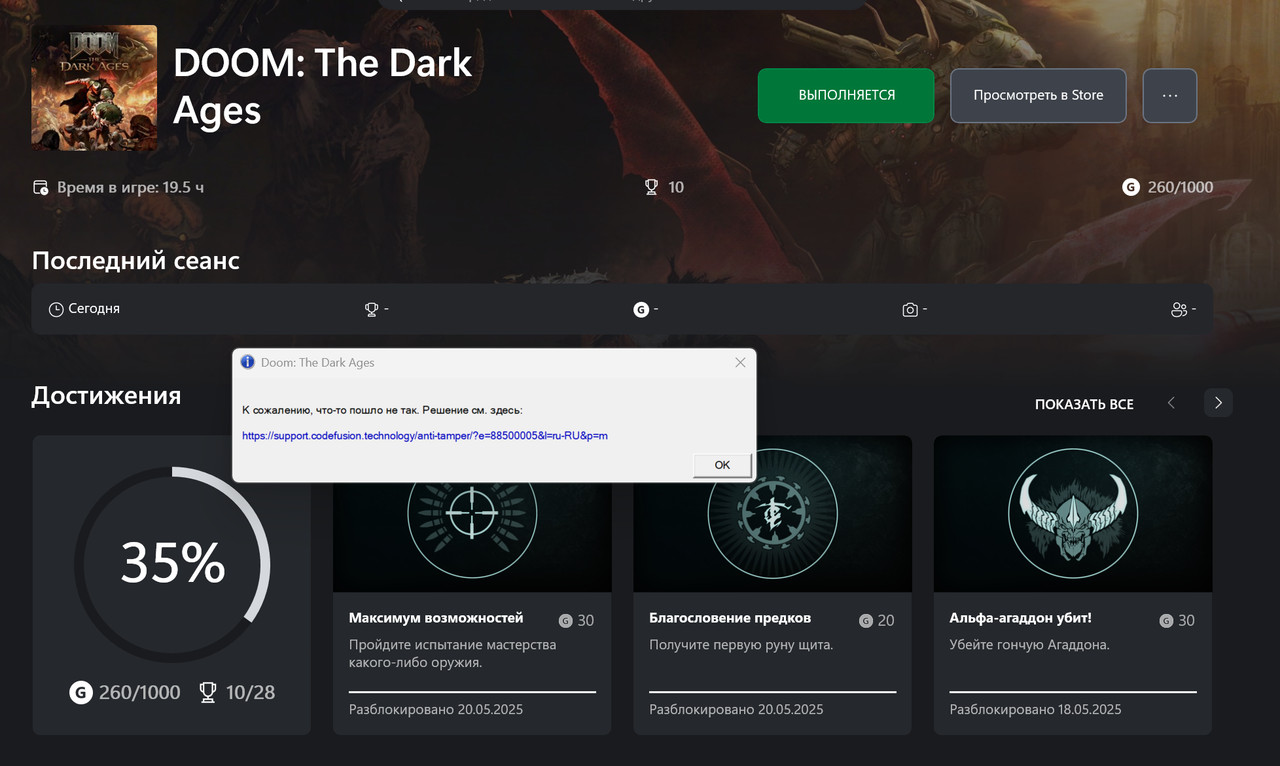Click the Gamerscore G icon beside 260/1000 in header
Viewport: 1280px width, 766px height.
(1131, 187)
